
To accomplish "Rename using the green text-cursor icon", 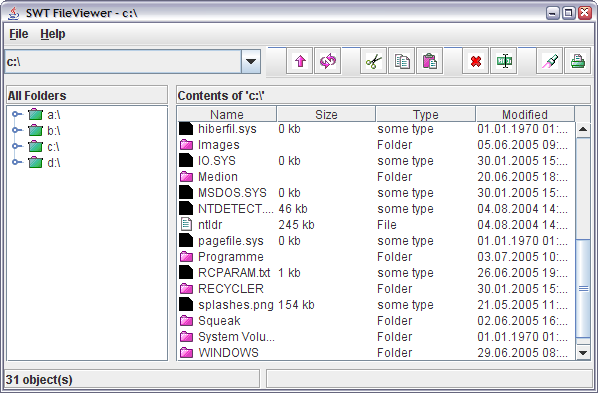I will [504, 61].
